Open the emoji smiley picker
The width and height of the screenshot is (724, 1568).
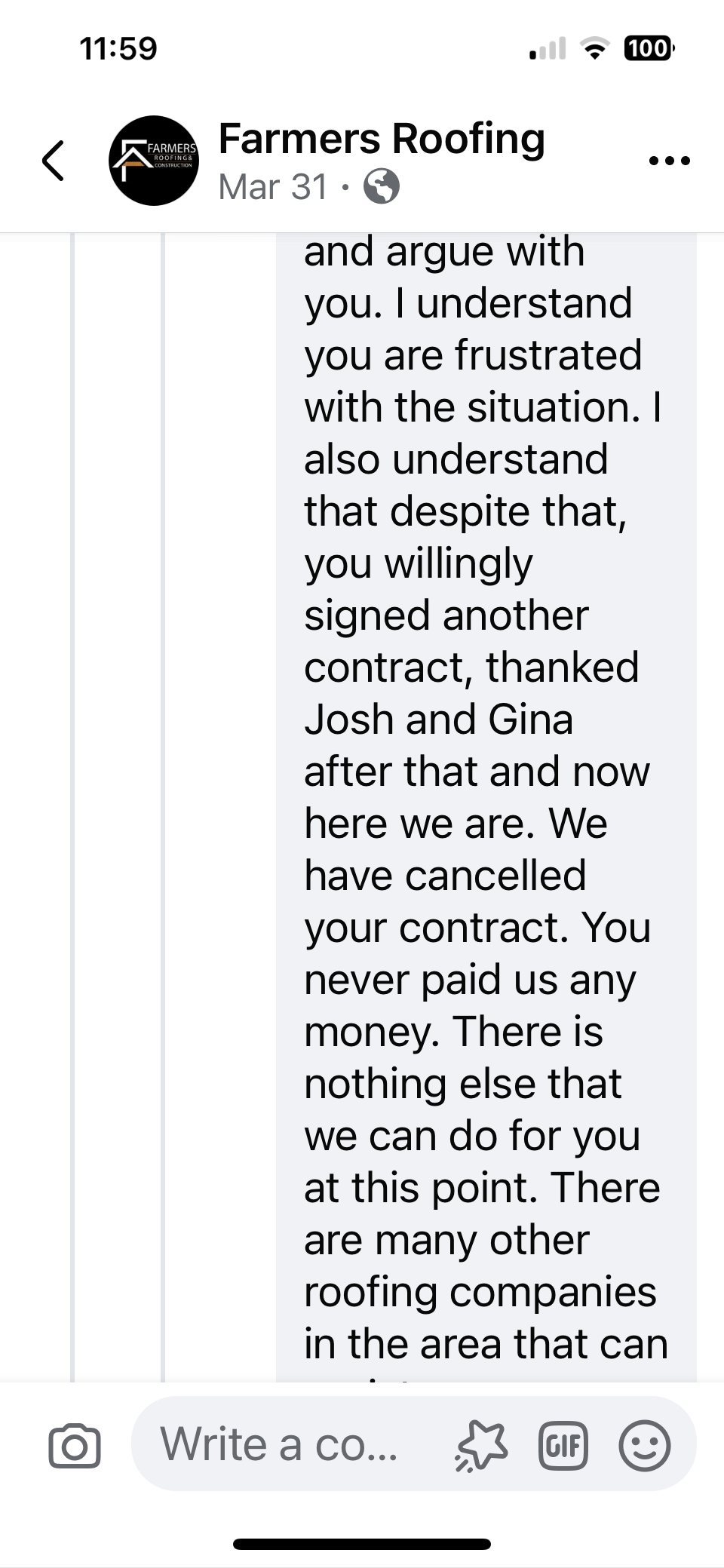pyautogui.click(x=644, y=1446)
